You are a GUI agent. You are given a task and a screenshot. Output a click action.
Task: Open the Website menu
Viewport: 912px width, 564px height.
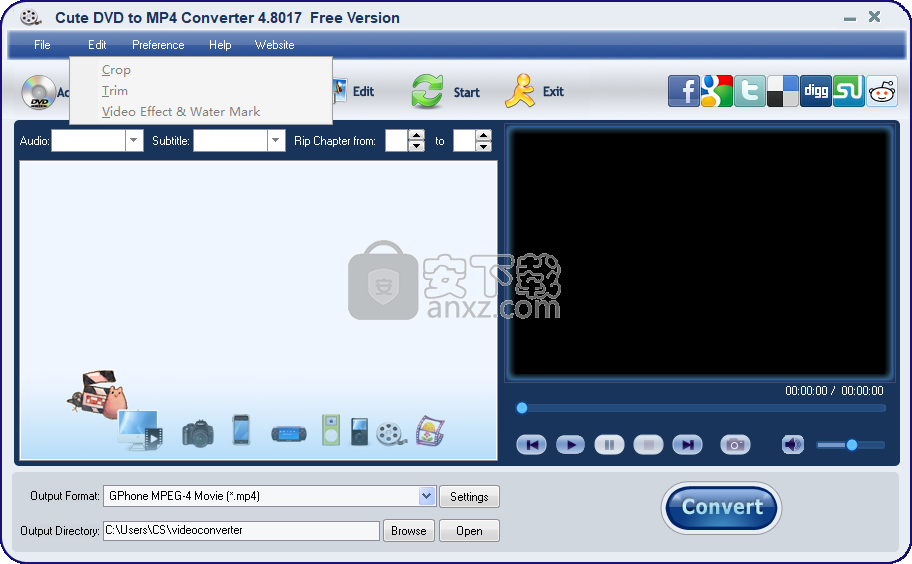coord(275,45)
